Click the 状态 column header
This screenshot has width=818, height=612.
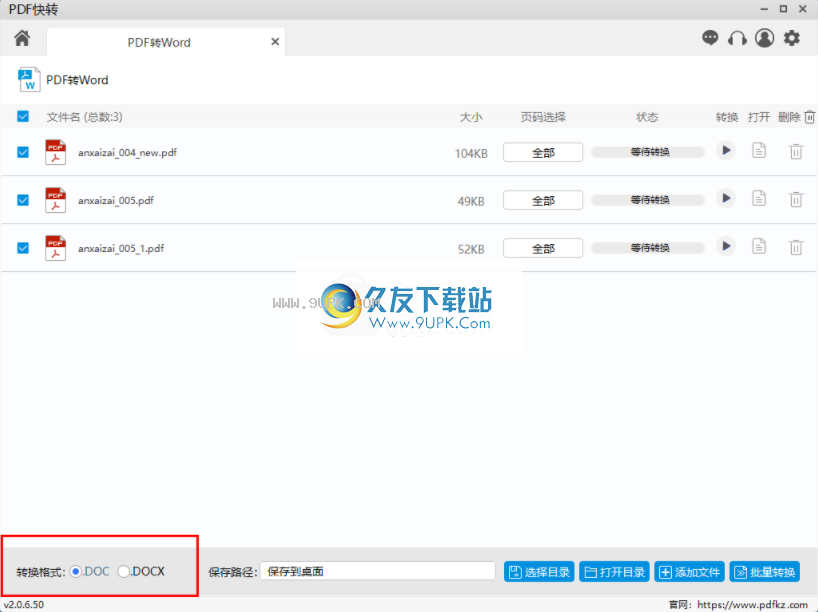point(647,117)
